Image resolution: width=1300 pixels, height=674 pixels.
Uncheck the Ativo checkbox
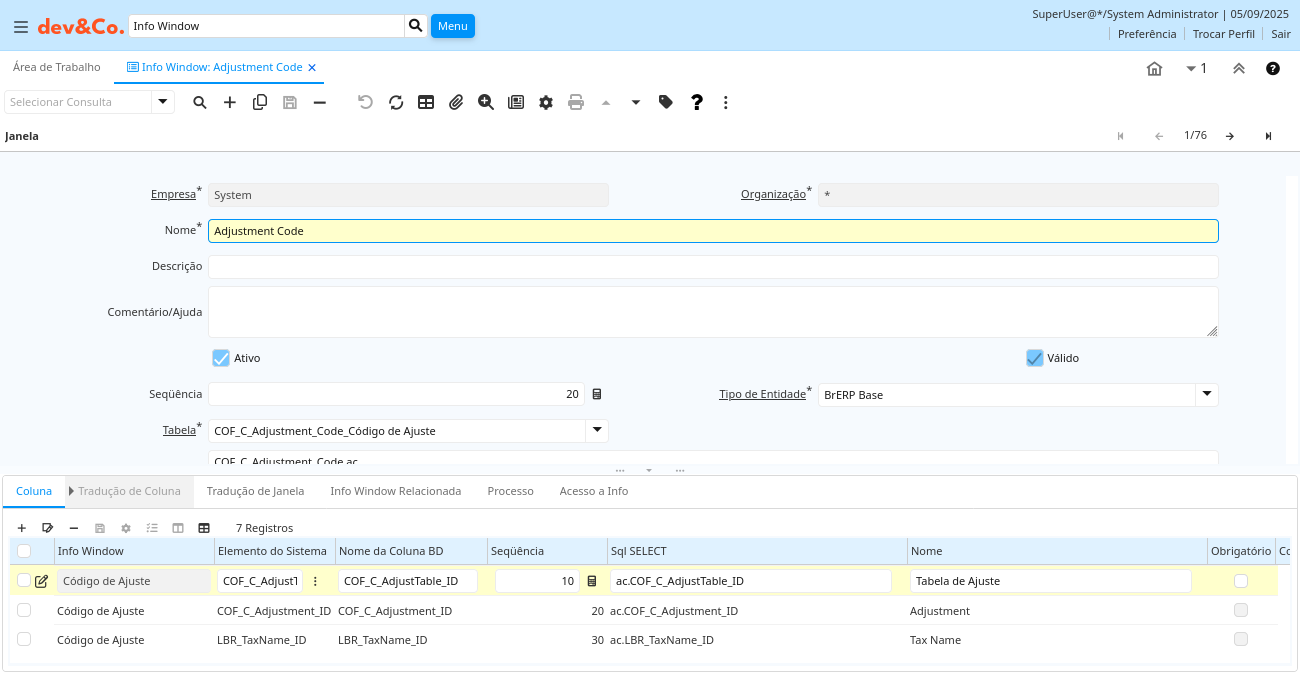[221, 358]
